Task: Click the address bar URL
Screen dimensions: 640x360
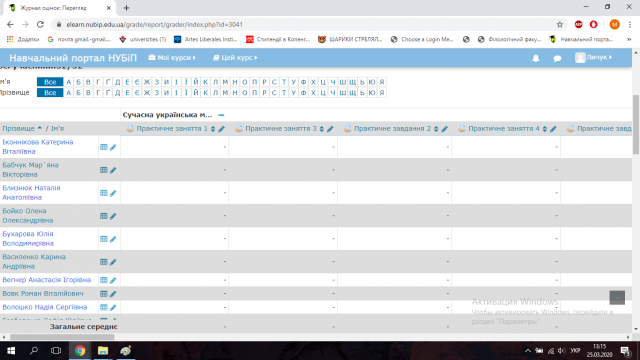Action: (155, 24)
